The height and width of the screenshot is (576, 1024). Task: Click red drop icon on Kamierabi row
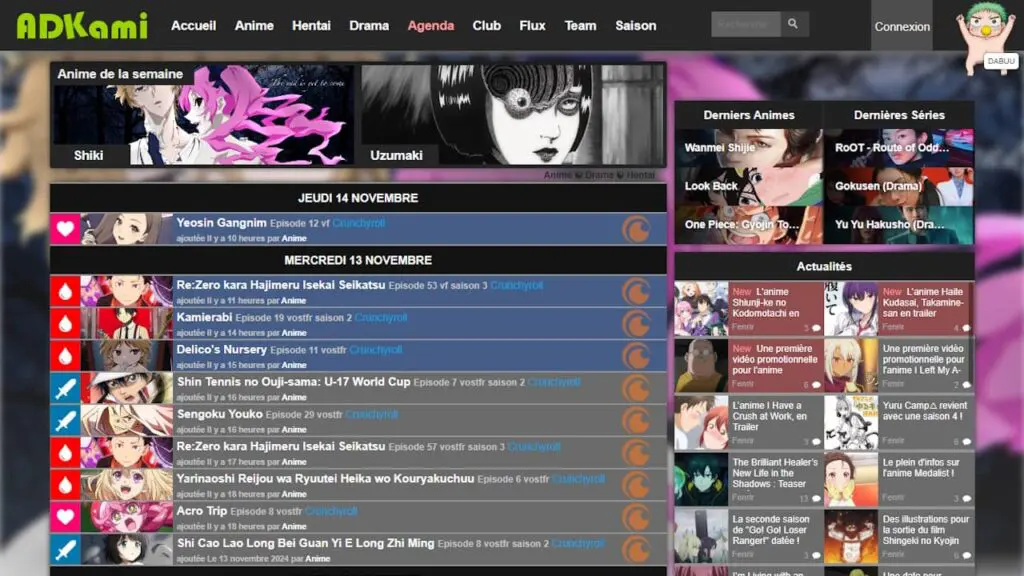coord(65,323)
